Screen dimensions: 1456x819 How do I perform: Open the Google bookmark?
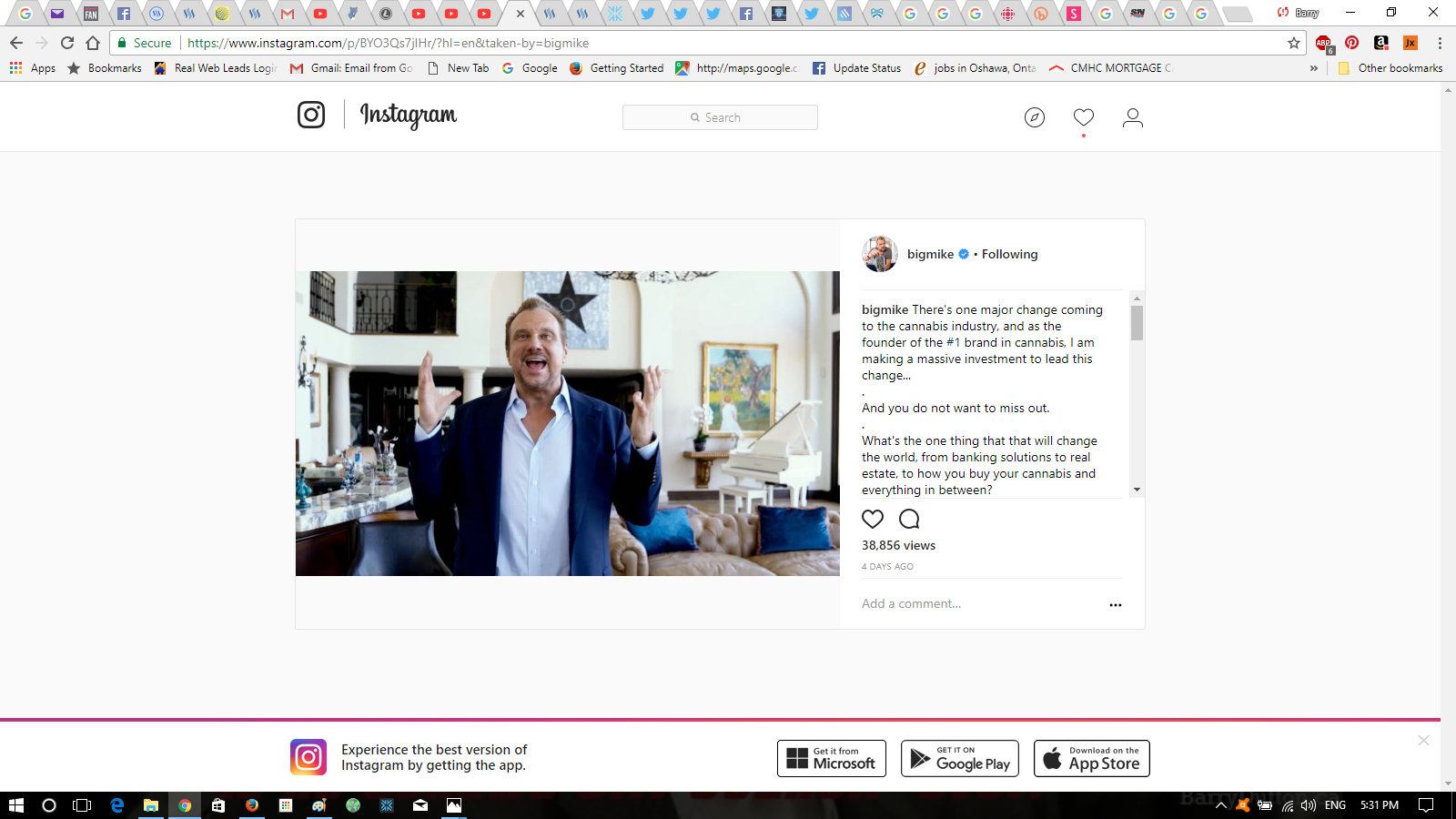pos(530,68)
